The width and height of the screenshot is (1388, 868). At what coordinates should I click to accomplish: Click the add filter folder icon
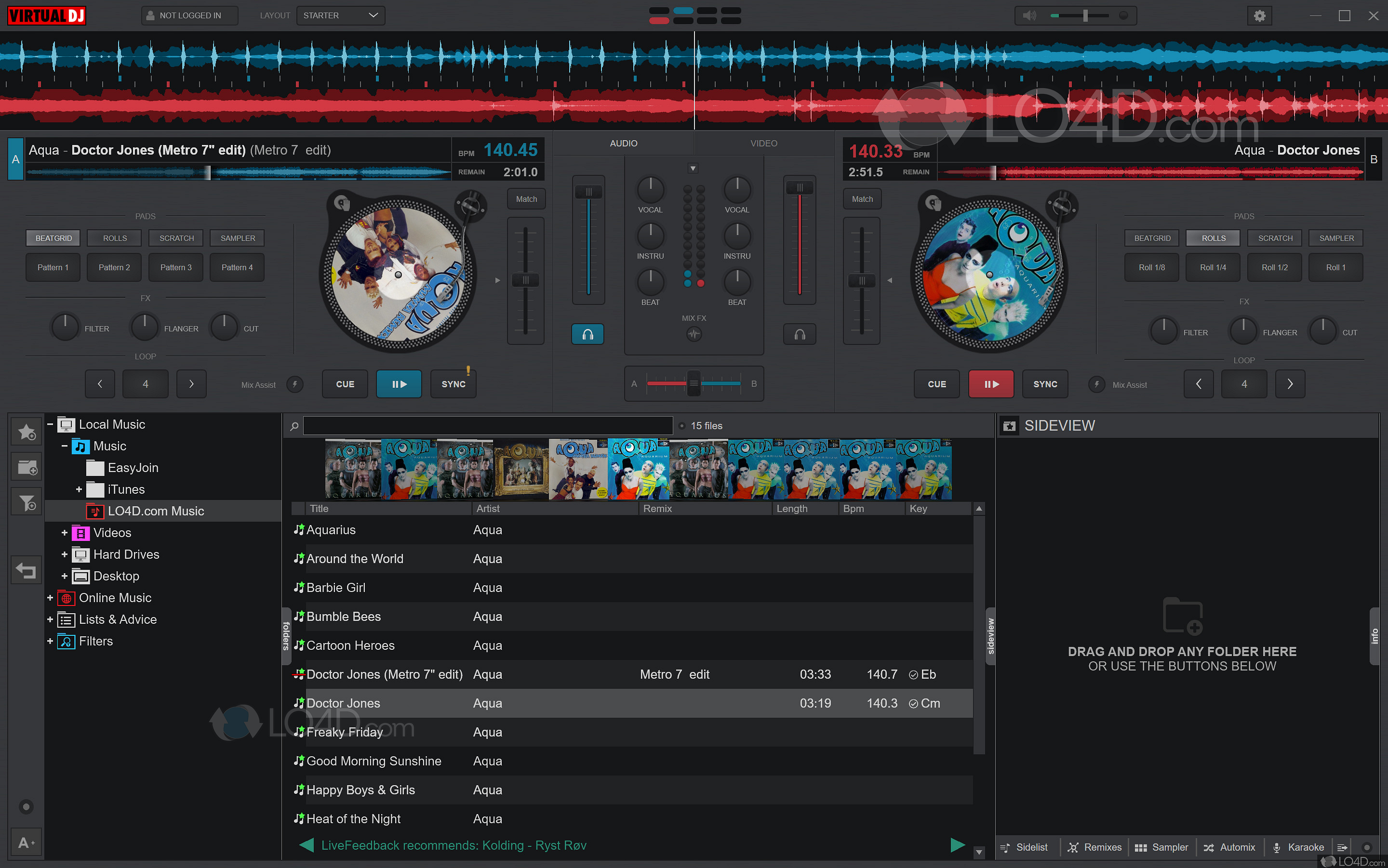[x=27, y=502]
